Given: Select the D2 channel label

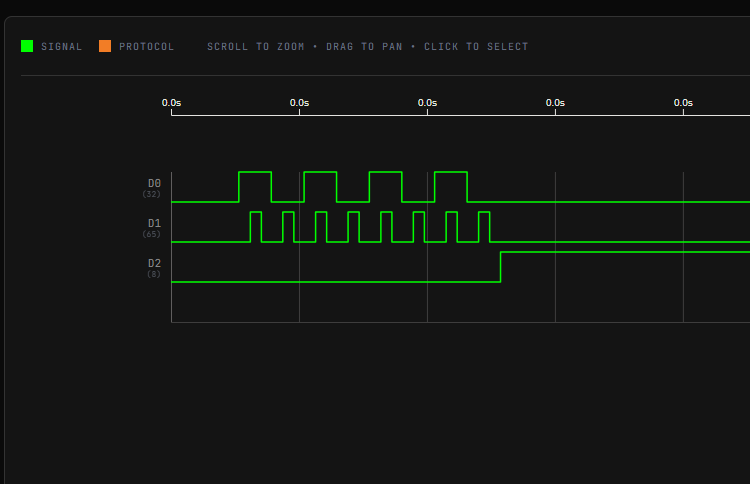Looking at the screenshot, I should (154, 263).
